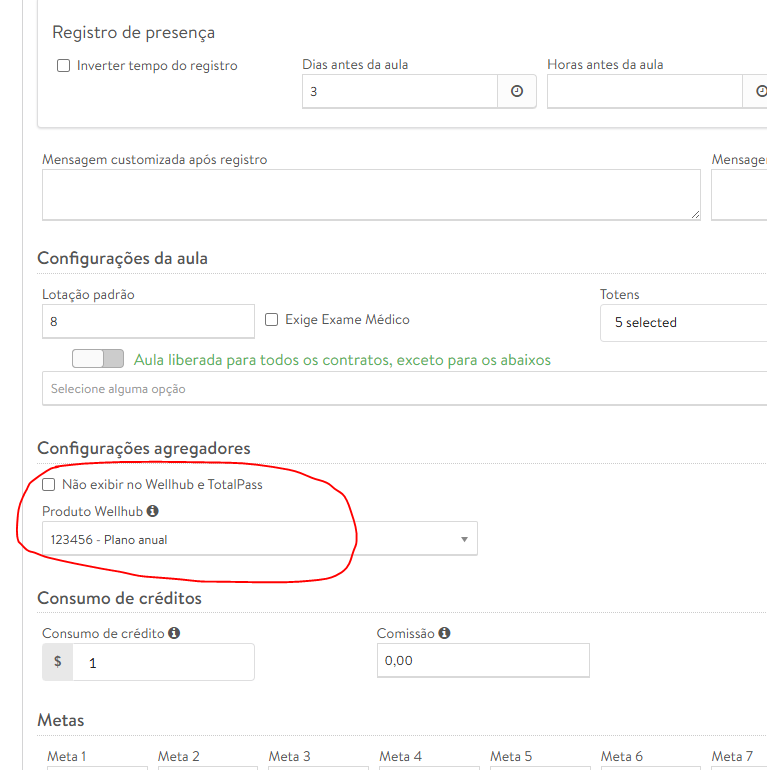Toggle the Aula liberada para todos os contratos switch
The image size is (767, 770).
[x=98, y=359]
